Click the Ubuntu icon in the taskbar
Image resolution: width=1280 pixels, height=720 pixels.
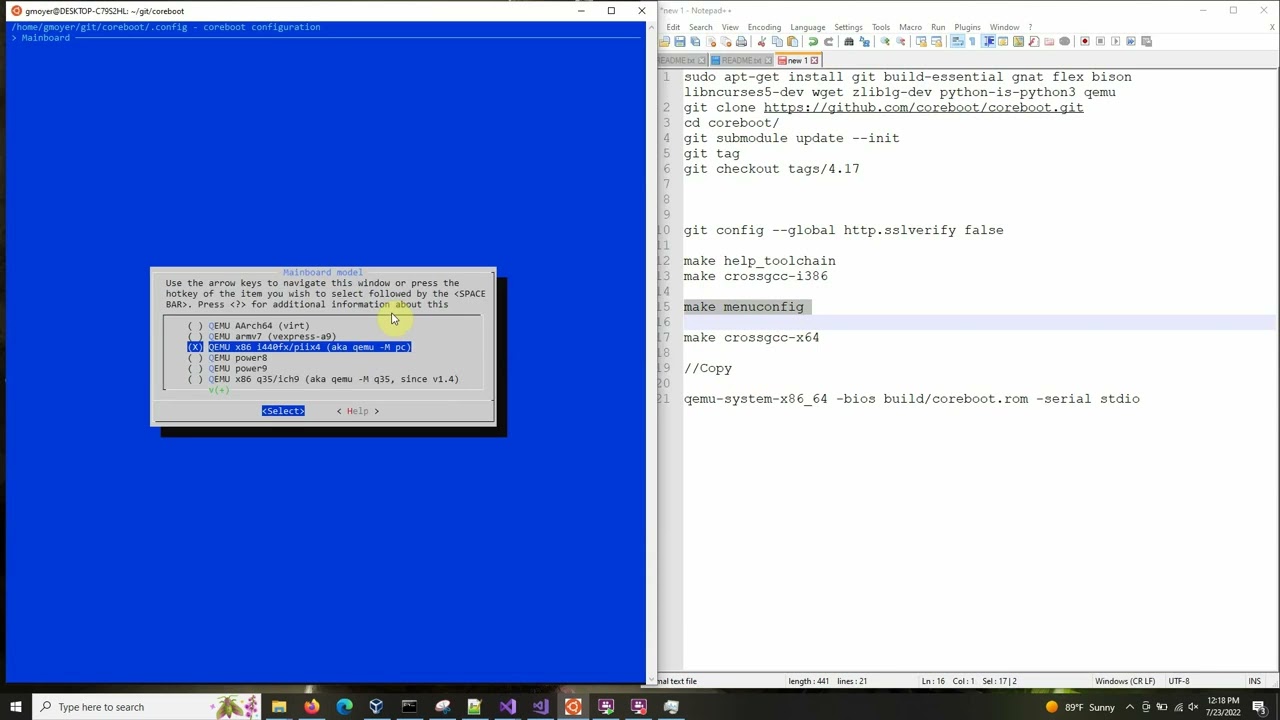click(573, 707)
